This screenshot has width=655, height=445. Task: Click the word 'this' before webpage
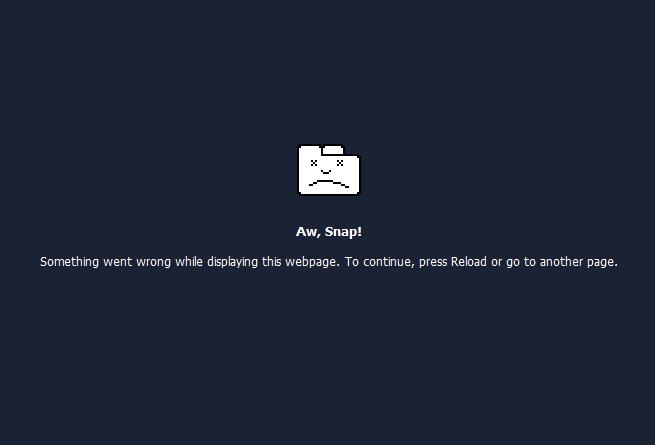(272, 262)
